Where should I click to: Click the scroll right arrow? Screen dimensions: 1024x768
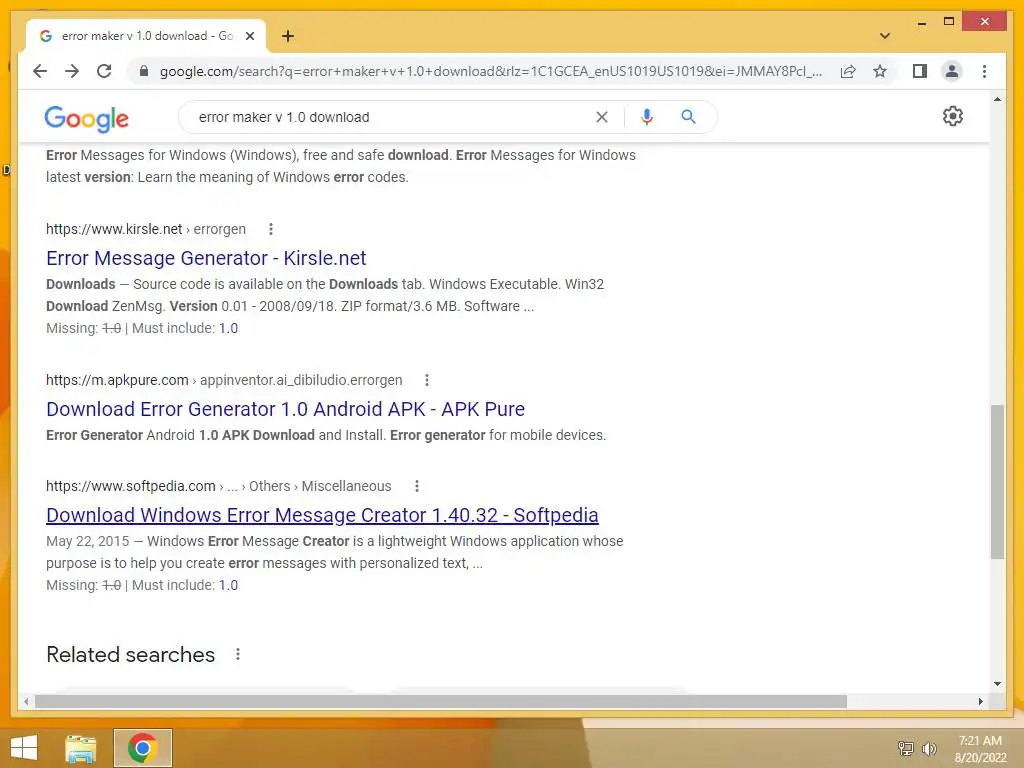pos(980,701)
